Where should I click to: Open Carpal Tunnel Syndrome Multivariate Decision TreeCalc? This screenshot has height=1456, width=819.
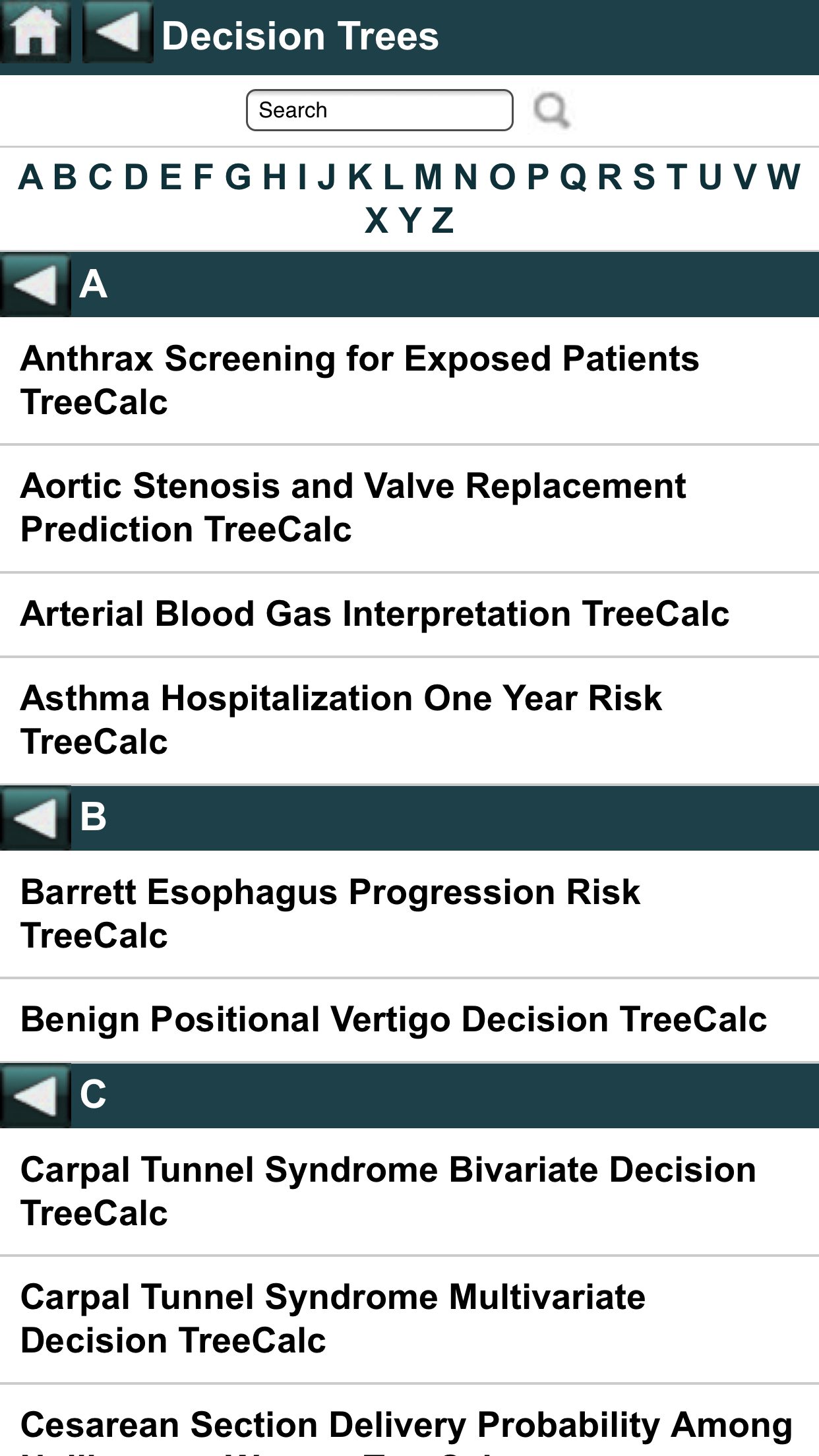pos(333,1319)
